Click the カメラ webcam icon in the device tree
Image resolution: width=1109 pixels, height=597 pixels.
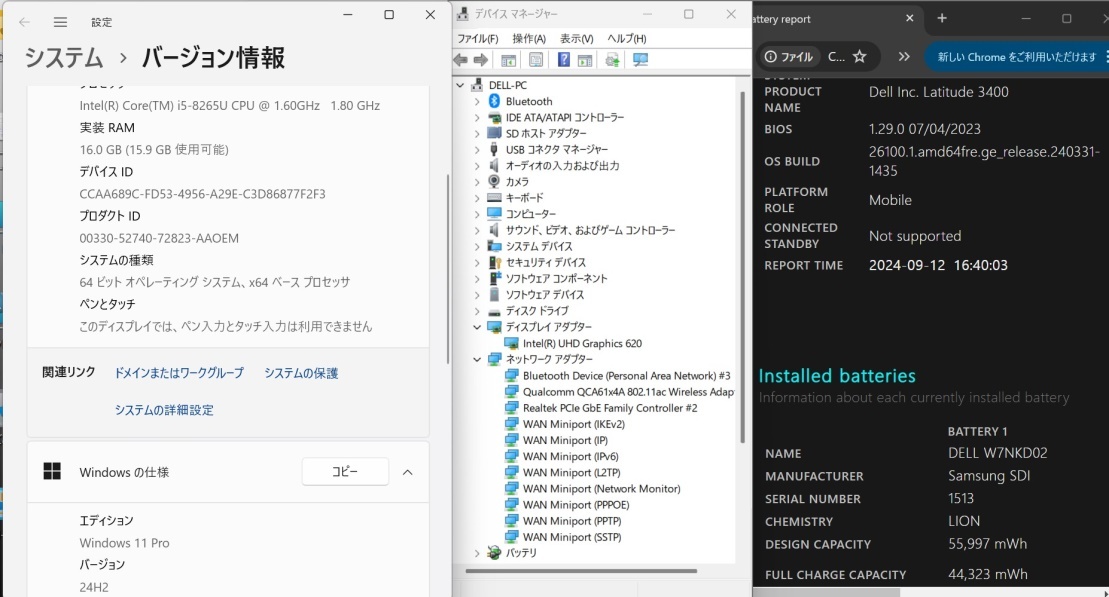(x=494, y=182)
